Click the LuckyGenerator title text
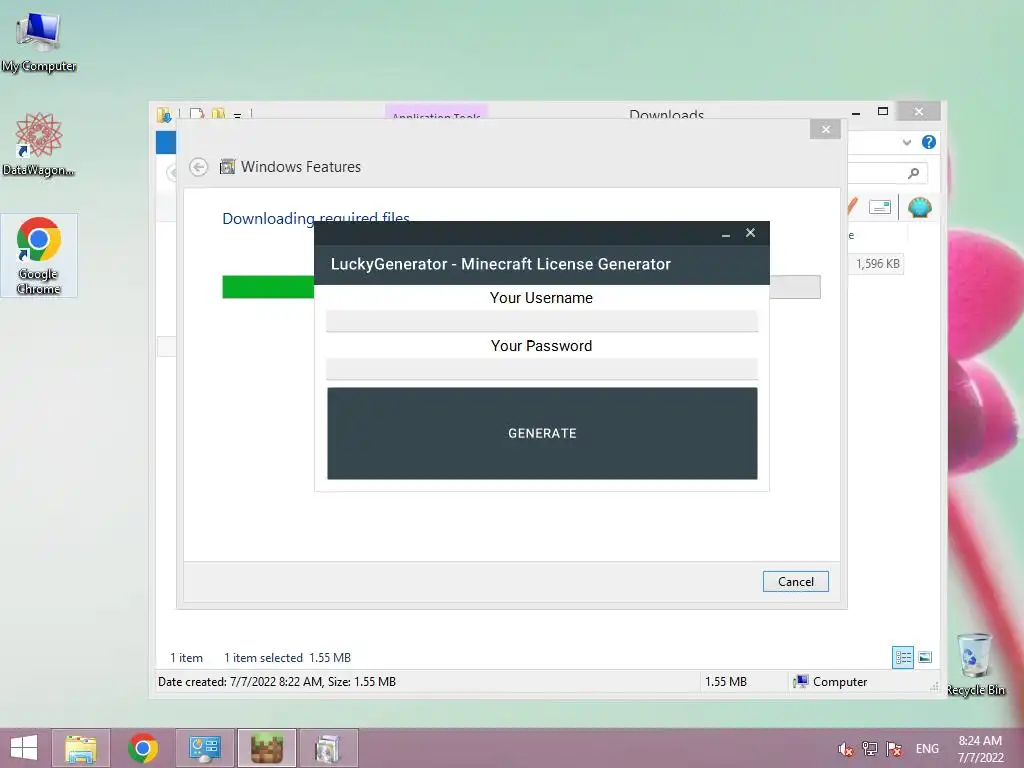Image resolution: width=1024 pixels, height=768 pixels. 500,264
